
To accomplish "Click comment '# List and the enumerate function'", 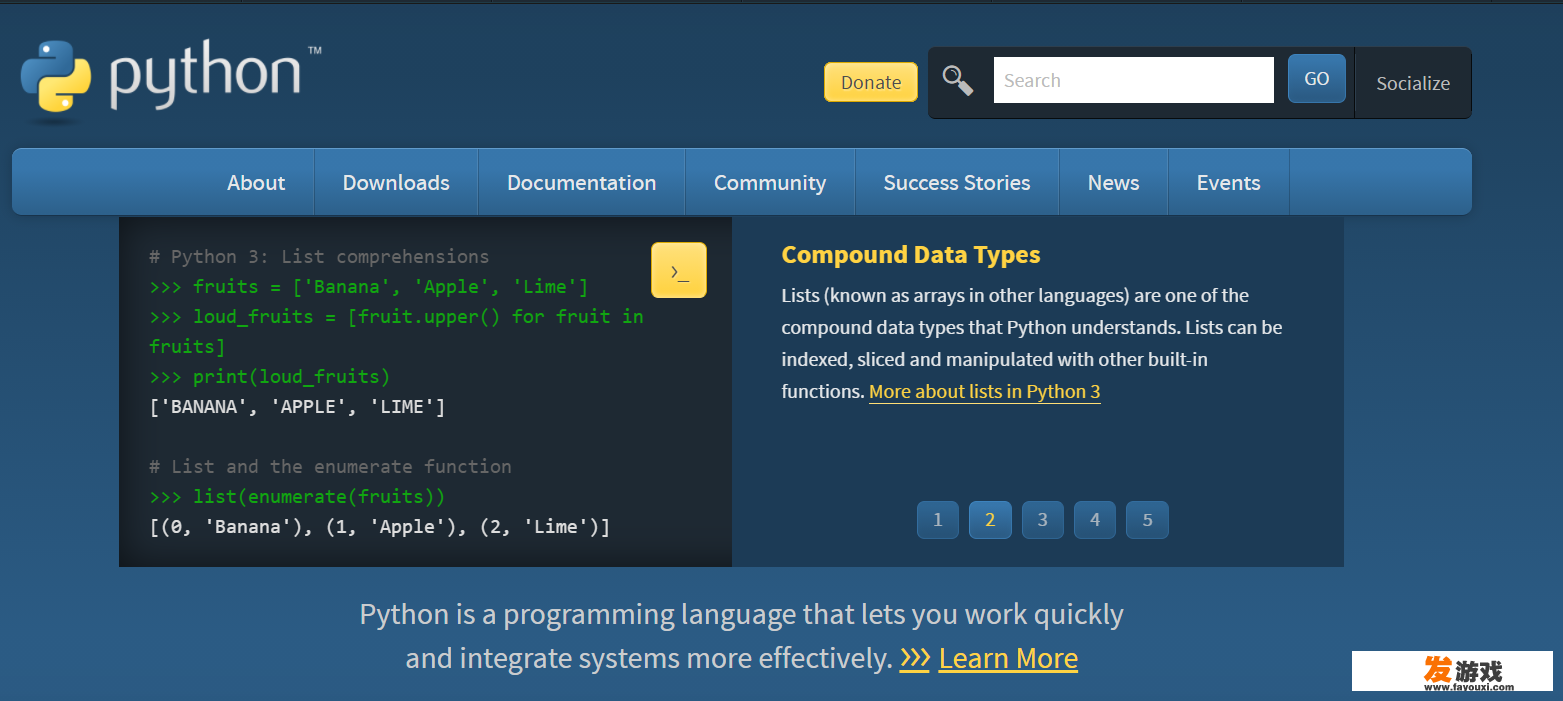I will [330, 466].
